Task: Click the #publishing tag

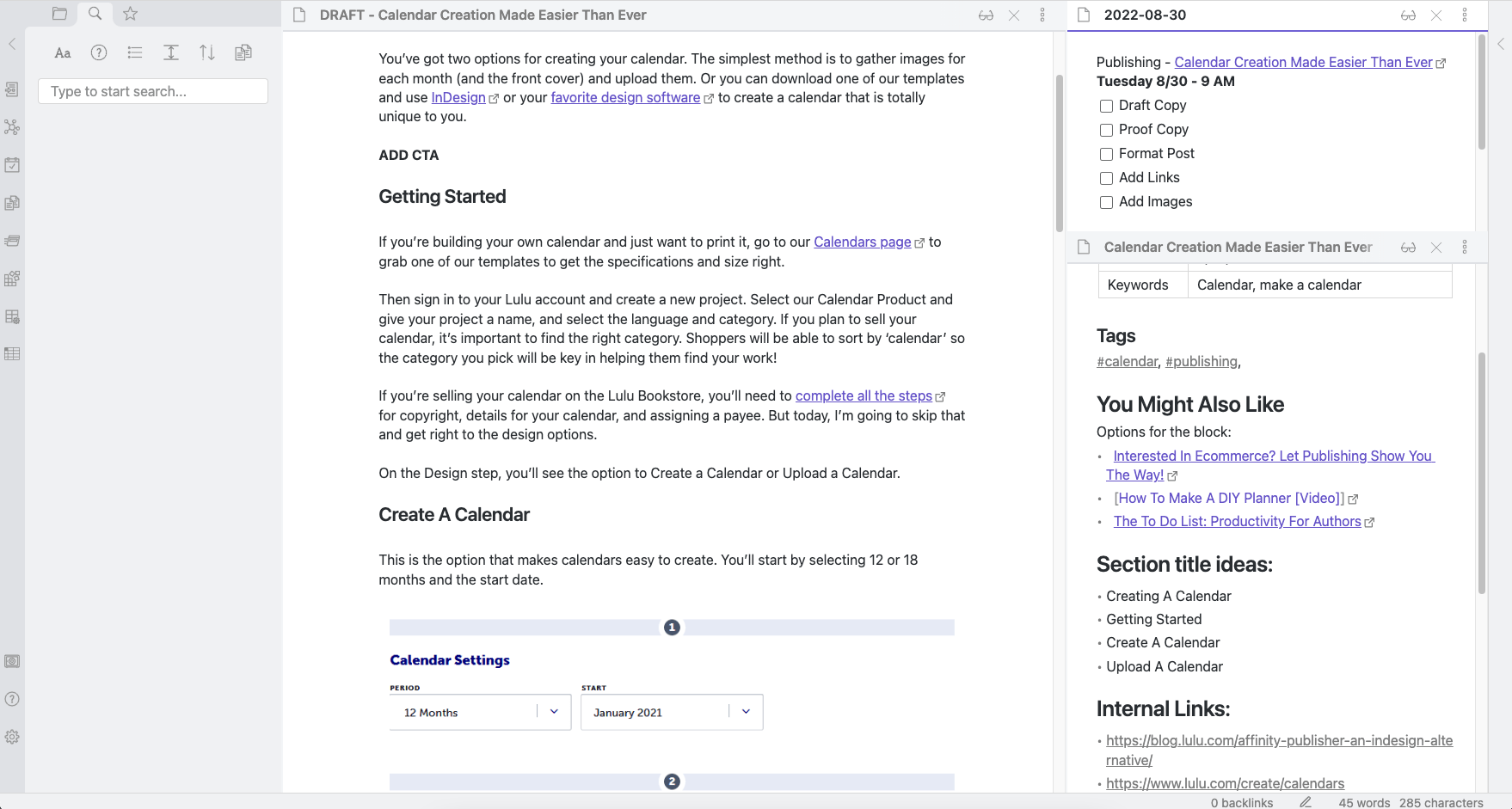Action: tap(1201, 361)
